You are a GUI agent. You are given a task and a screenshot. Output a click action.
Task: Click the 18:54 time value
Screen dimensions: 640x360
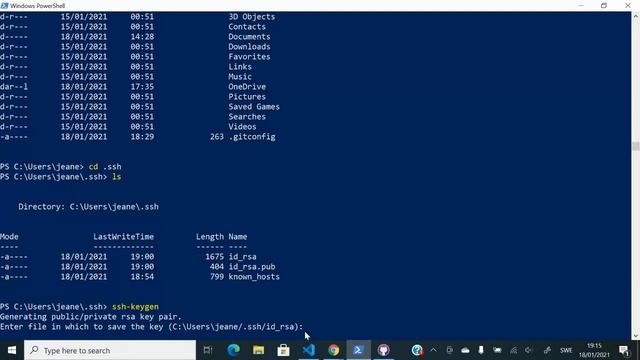coord(142,277)
